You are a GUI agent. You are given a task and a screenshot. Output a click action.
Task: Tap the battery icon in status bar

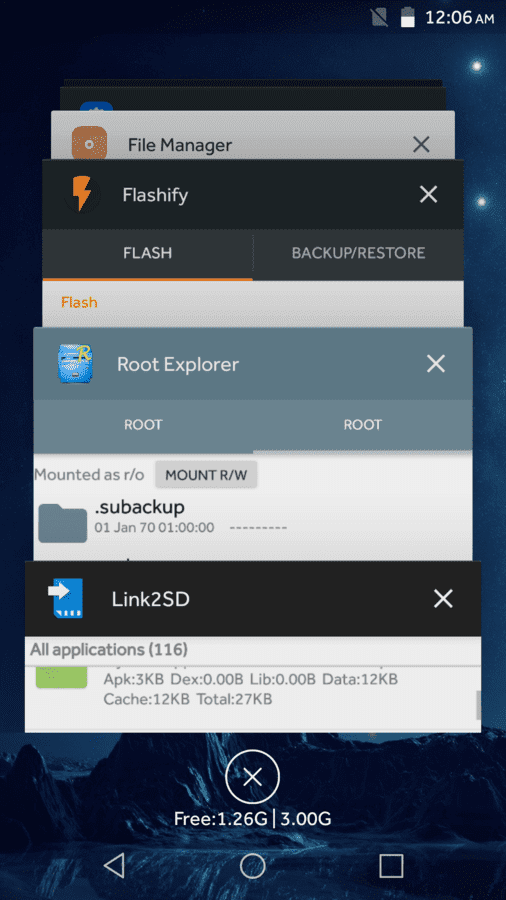[408, 17]
